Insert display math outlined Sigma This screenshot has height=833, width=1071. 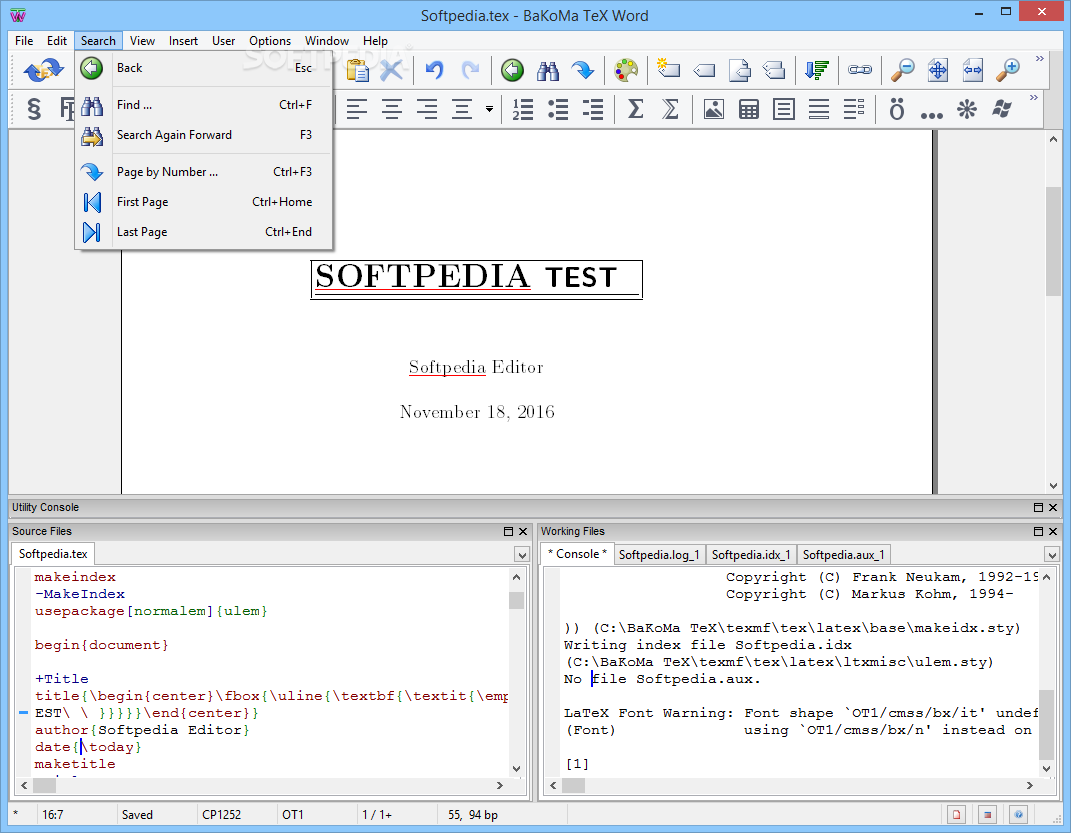point(671,109)
